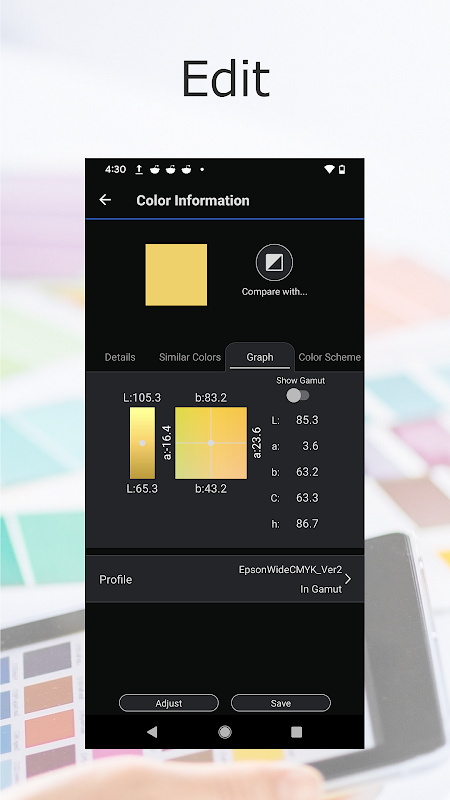Viewport: 450px width, 800px height.
Task: Tap the vertical L lightness gradient bar
Action: 142,443
